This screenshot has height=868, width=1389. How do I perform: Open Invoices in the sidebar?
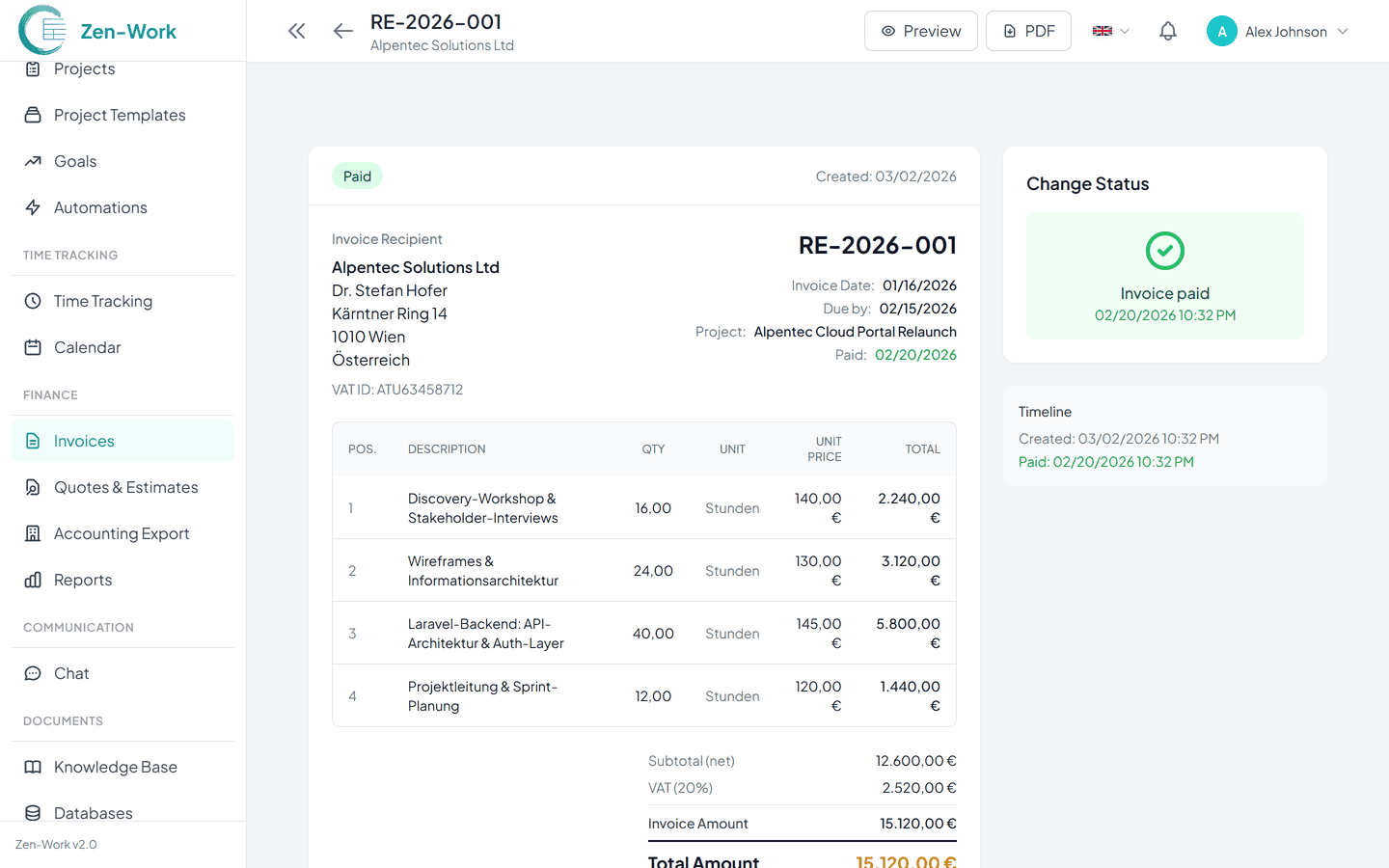(x=84, y=441)
